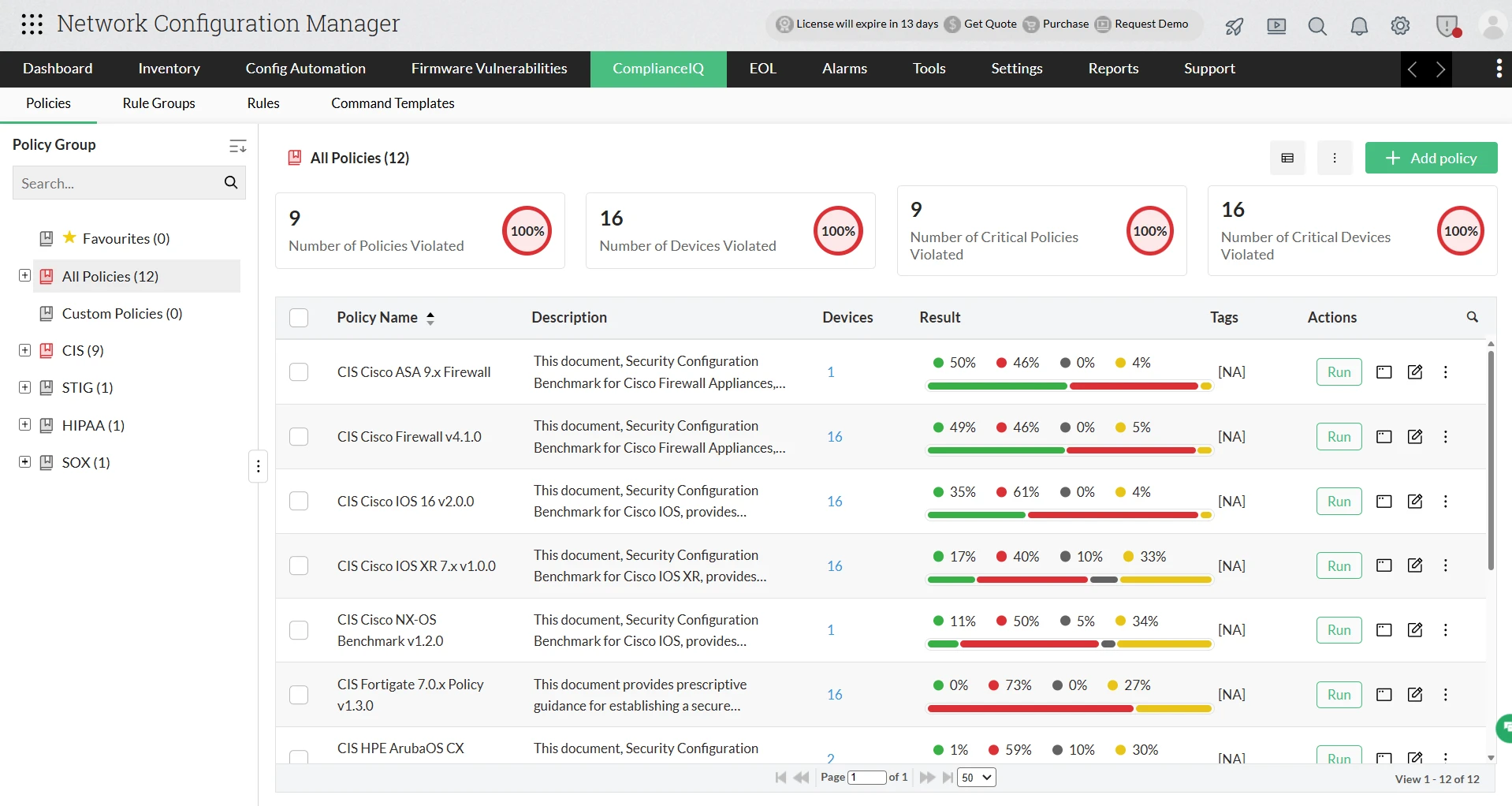Image resolution: width=1512 pixels, height=806 pixels.
Task: Edit the CIS Cisco Firewall v4.1.0 policy
Action: (1415, 436)
